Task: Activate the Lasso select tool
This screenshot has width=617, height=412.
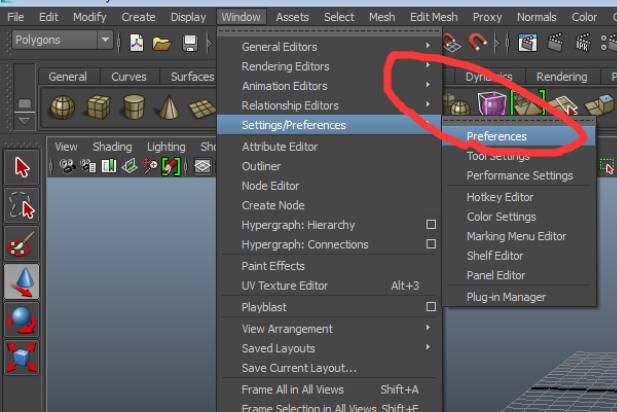Action: pyautogui.click(x=22, y=205)
